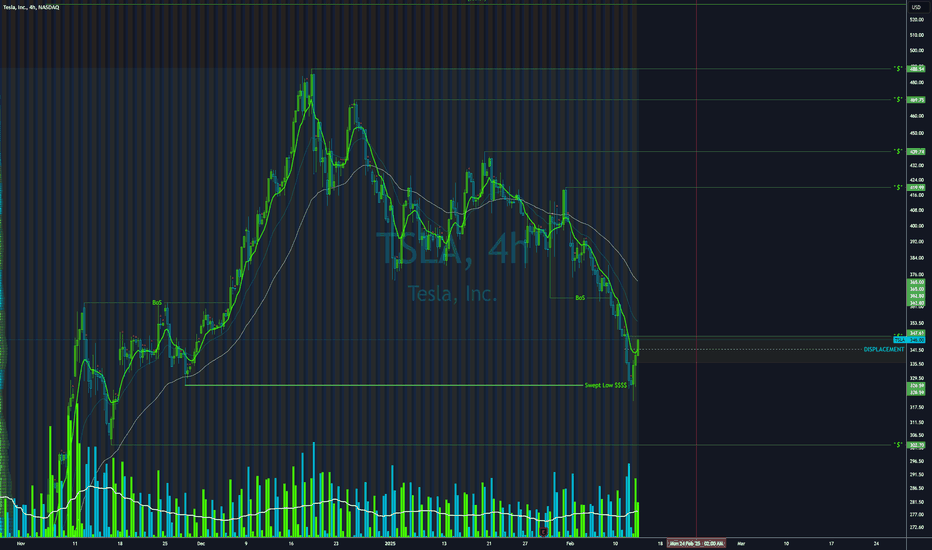The height and width of the screenshot is (550, 932).
Task: Click the blue TSLA last-price label on the axis
Action: tap(909, 340)
